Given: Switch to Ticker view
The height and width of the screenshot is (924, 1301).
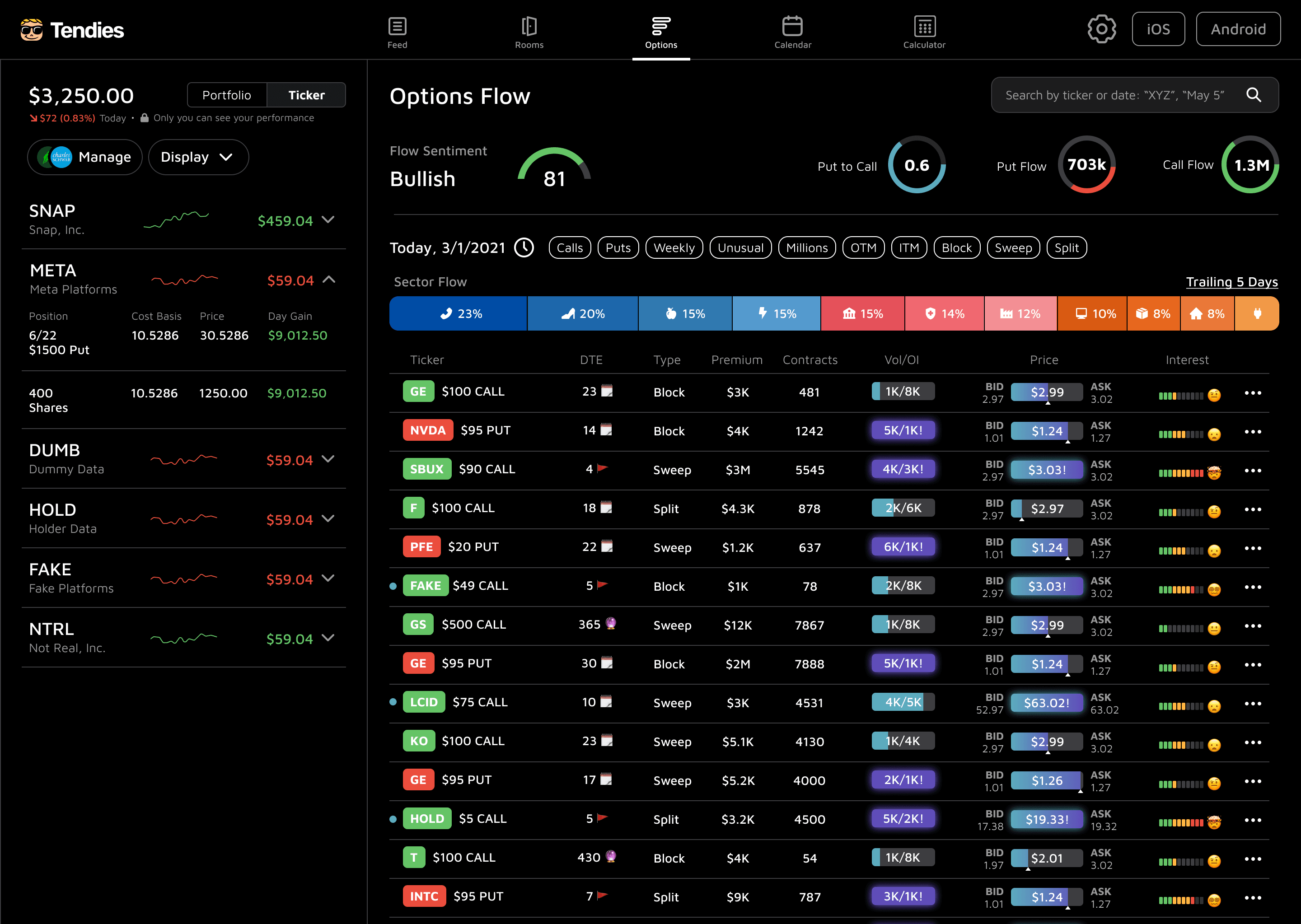Looking at the screenshot, I should (306, 95).
